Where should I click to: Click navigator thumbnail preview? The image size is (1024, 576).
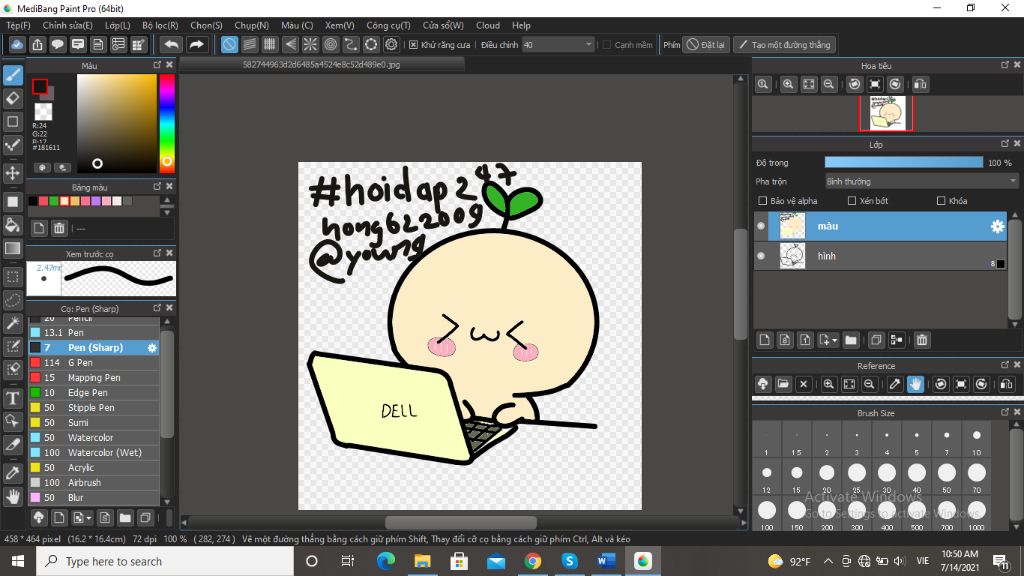click(886, 113)
